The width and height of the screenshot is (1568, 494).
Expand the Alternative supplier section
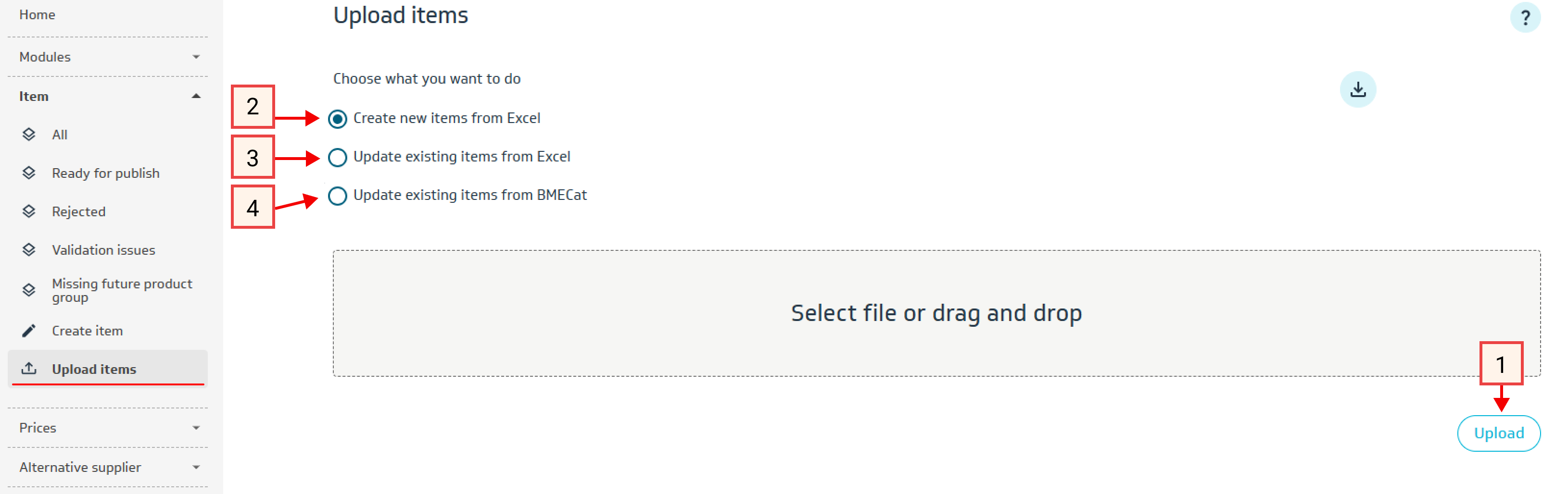point(195,467)
